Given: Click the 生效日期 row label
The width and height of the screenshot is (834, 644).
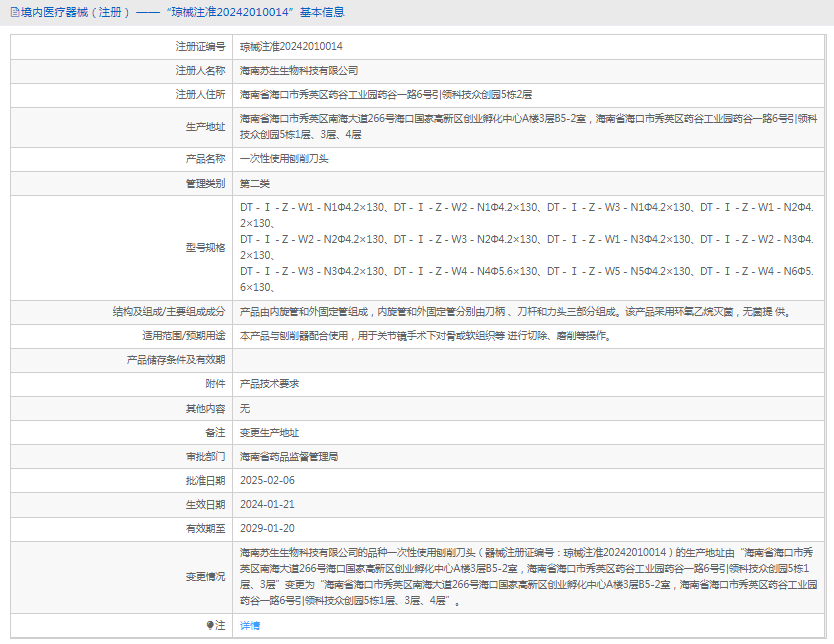Looking at the screenshot, I should (x=205, y=504).
